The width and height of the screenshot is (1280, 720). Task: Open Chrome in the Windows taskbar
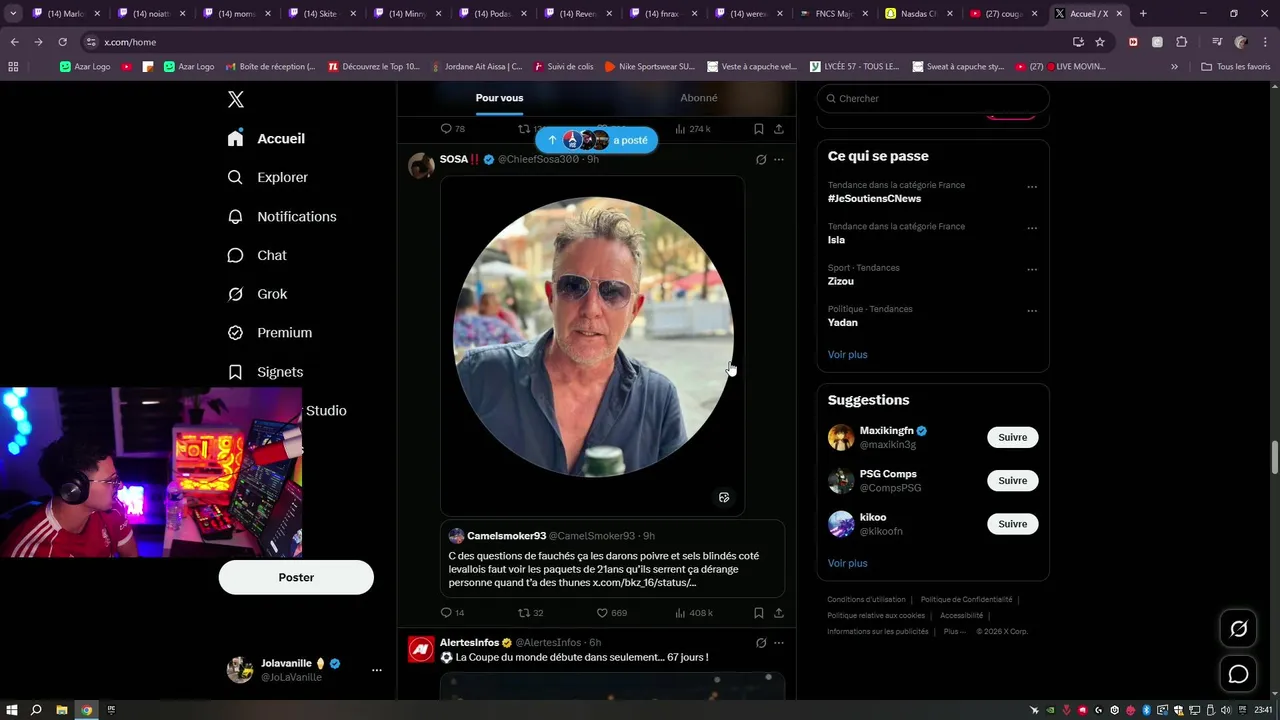tap(87, 710)
